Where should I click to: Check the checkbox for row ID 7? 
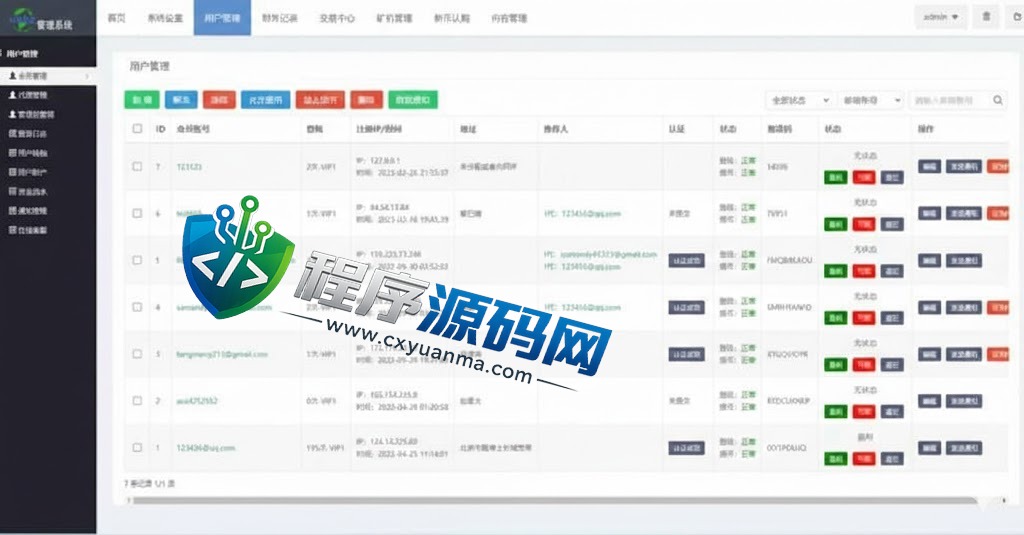[137, 167]
